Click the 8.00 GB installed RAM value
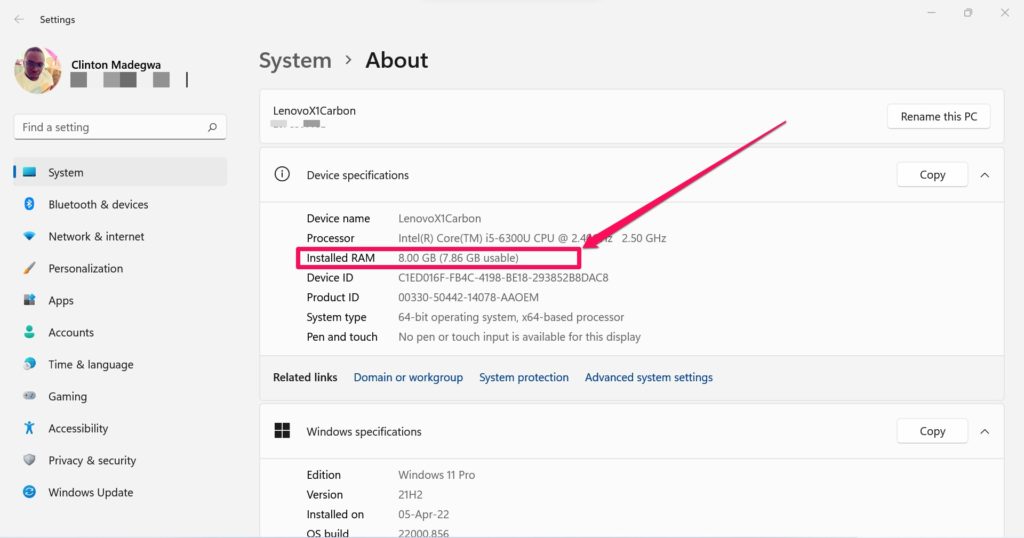Viewport: 1024px width, 538px height. [x=458, y=258]
